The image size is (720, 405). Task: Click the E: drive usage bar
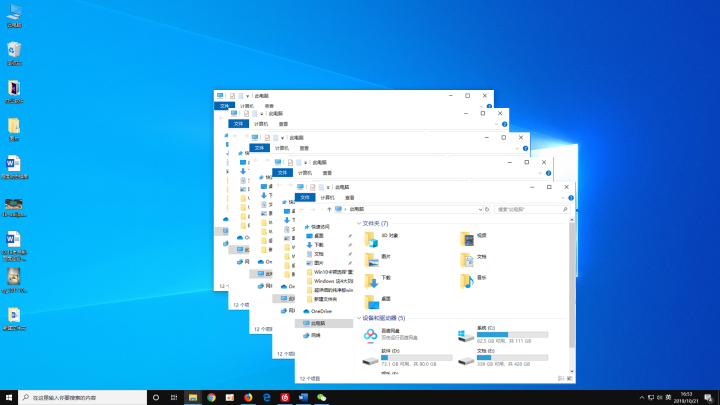point(512,357)
